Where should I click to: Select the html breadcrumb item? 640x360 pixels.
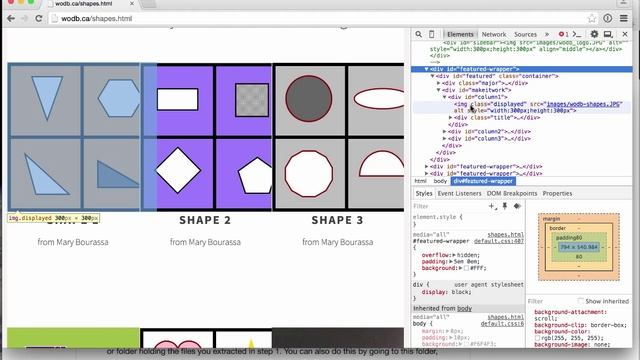coord(420,181)
